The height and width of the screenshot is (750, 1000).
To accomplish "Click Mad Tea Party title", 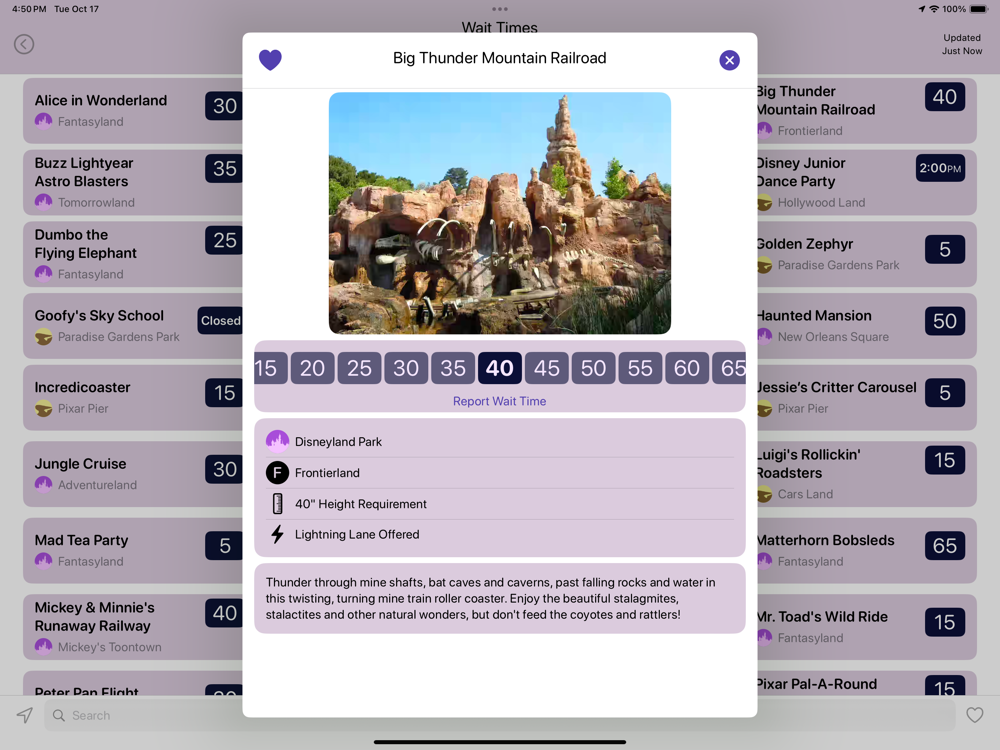I will [81, 540].
